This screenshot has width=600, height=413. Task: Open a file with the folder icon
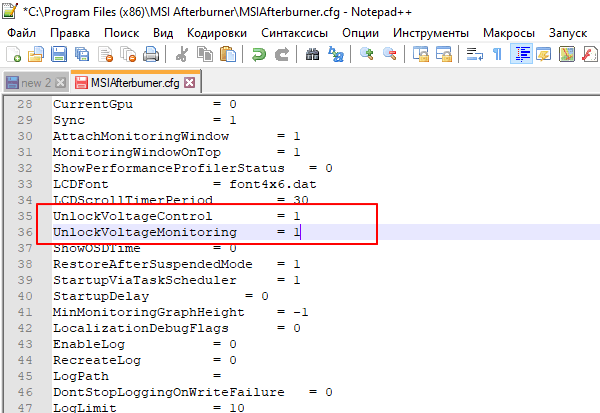point(36,54)
